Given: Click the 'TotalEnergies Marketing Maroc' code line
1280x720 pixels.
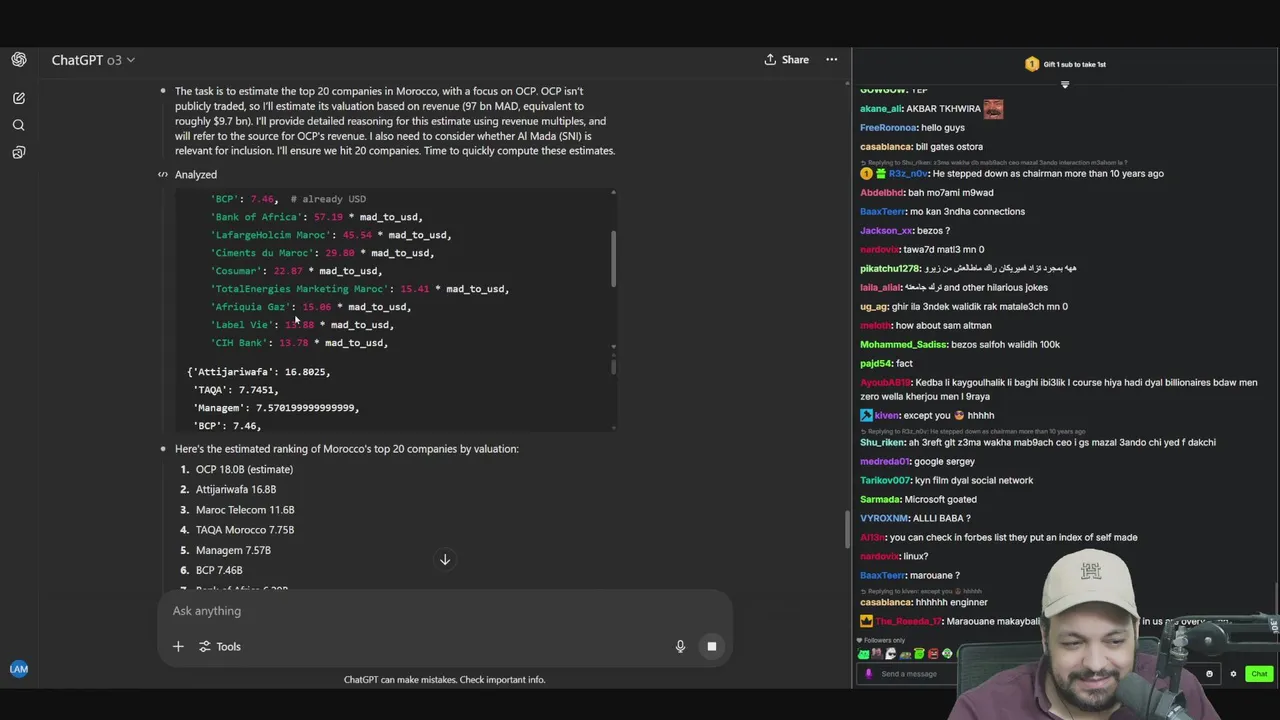Looking at the screenshot, I should (x=360, y=289).
